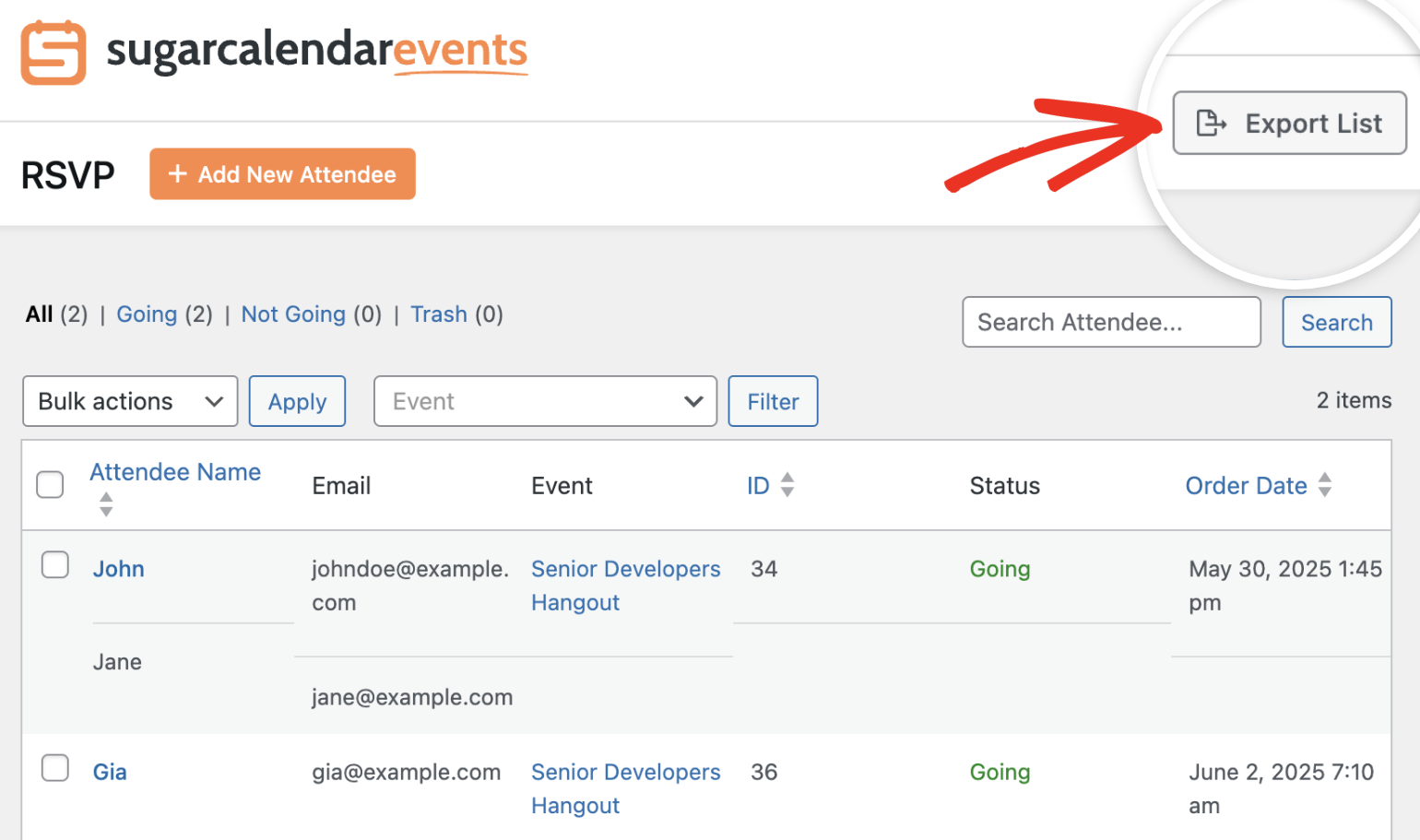
Task: Switch to the Not Going filter
Action: [293, 314]
